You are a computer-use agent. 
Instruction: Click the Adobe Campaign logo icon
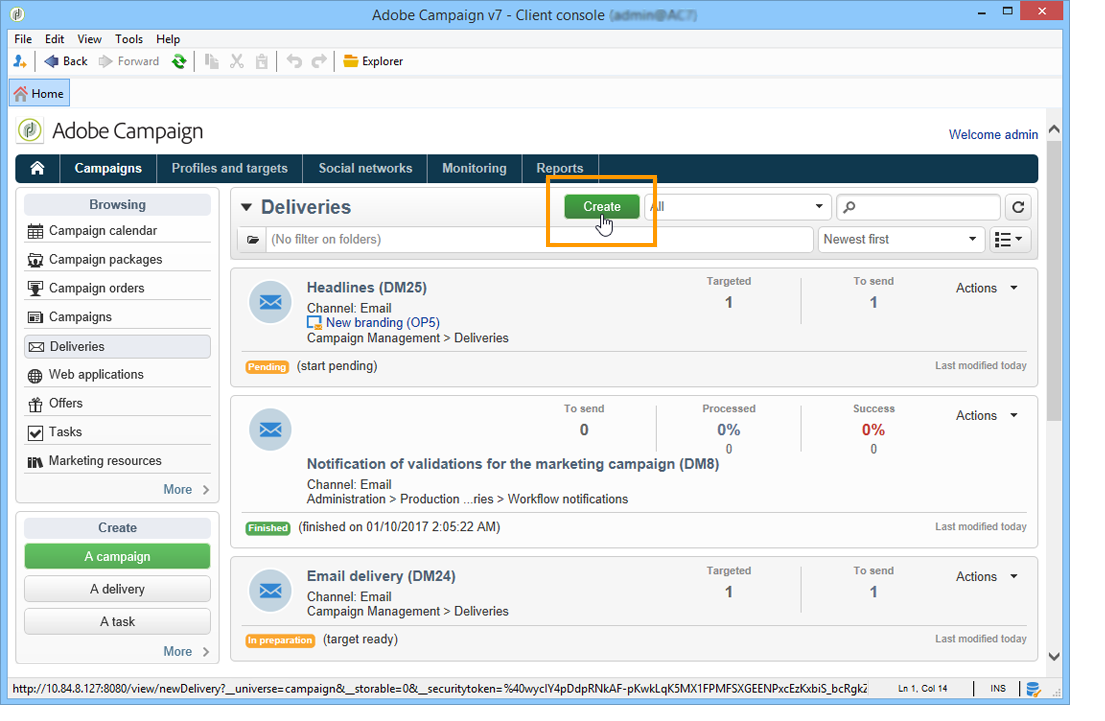[x=30, y=130]
